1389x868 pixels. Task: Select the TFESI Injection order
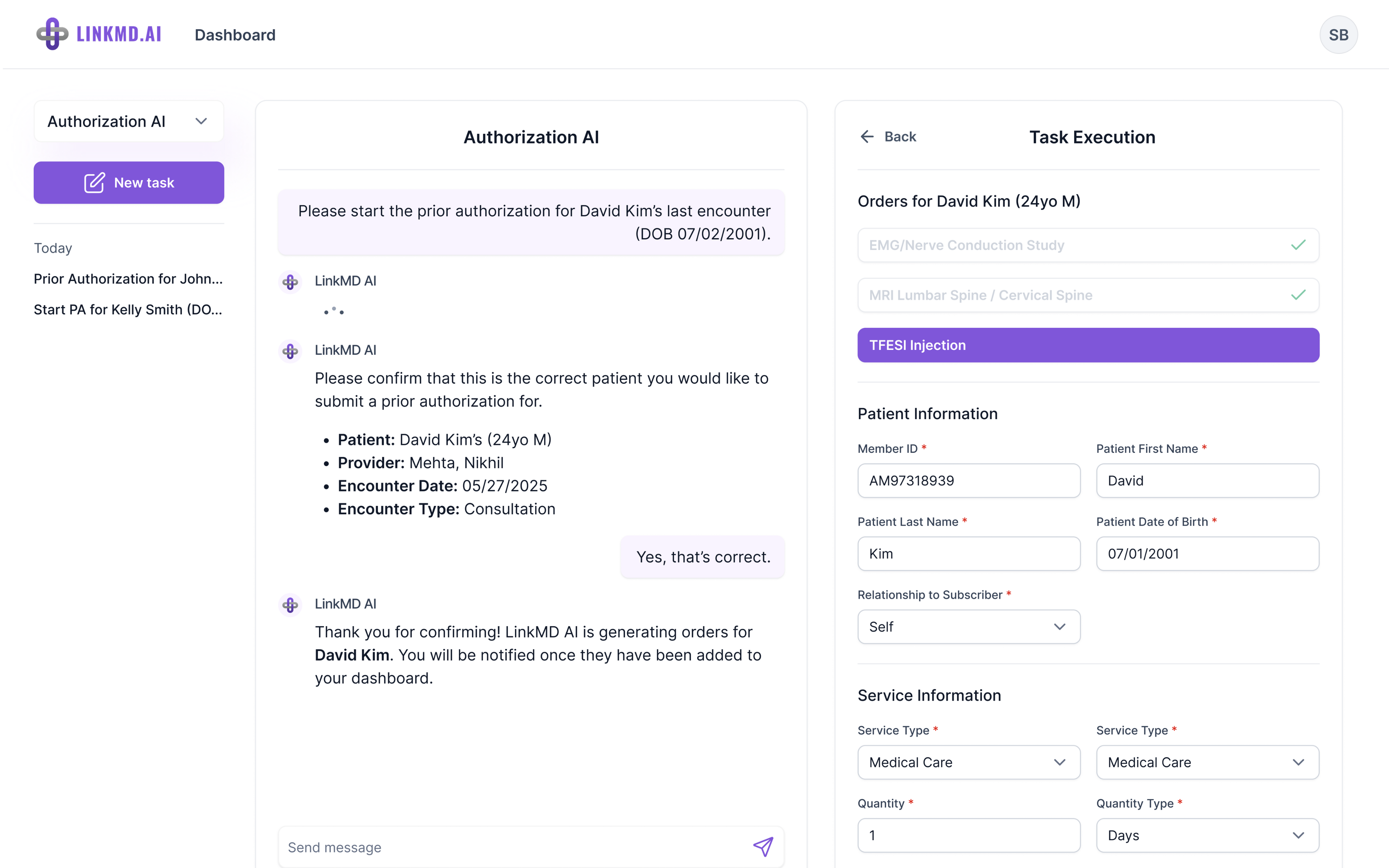tap(1088, 345)
